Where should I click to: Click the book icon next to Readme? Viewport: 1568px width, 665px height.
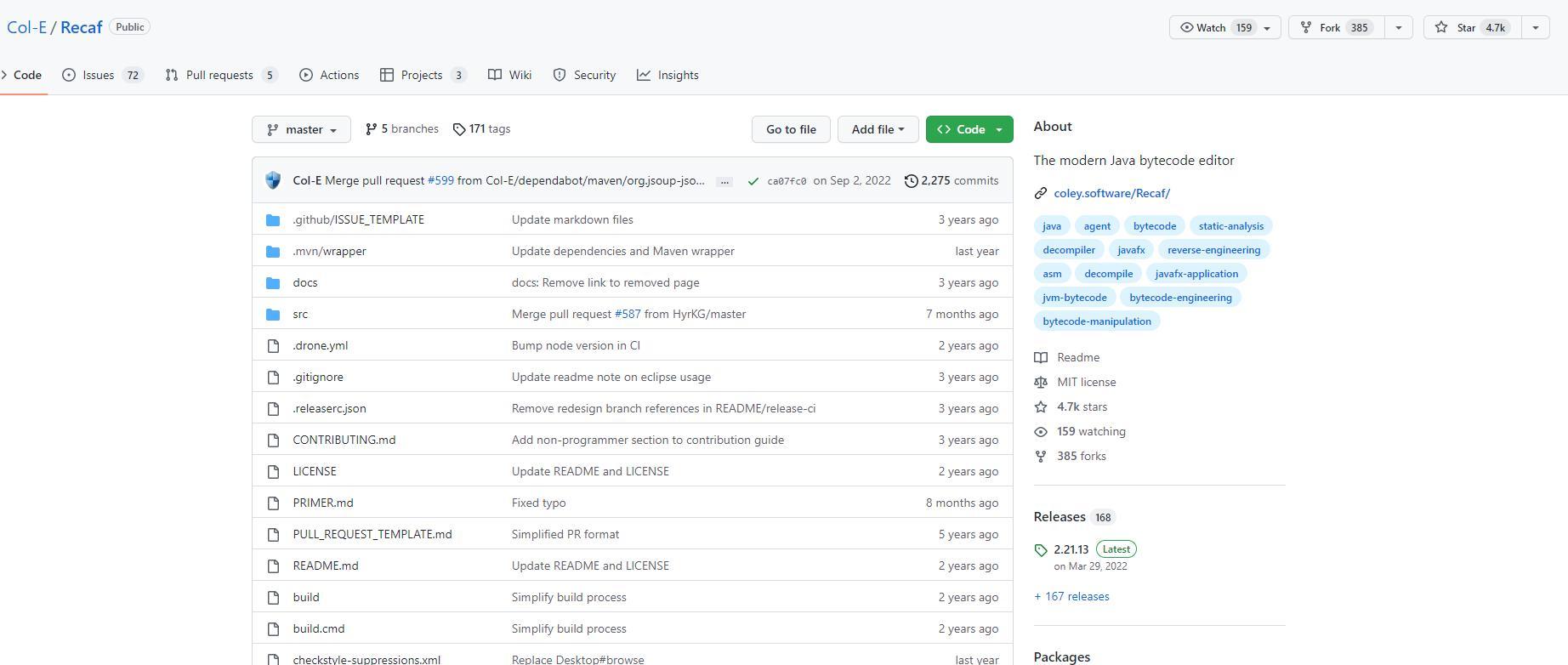point(1041,358)
